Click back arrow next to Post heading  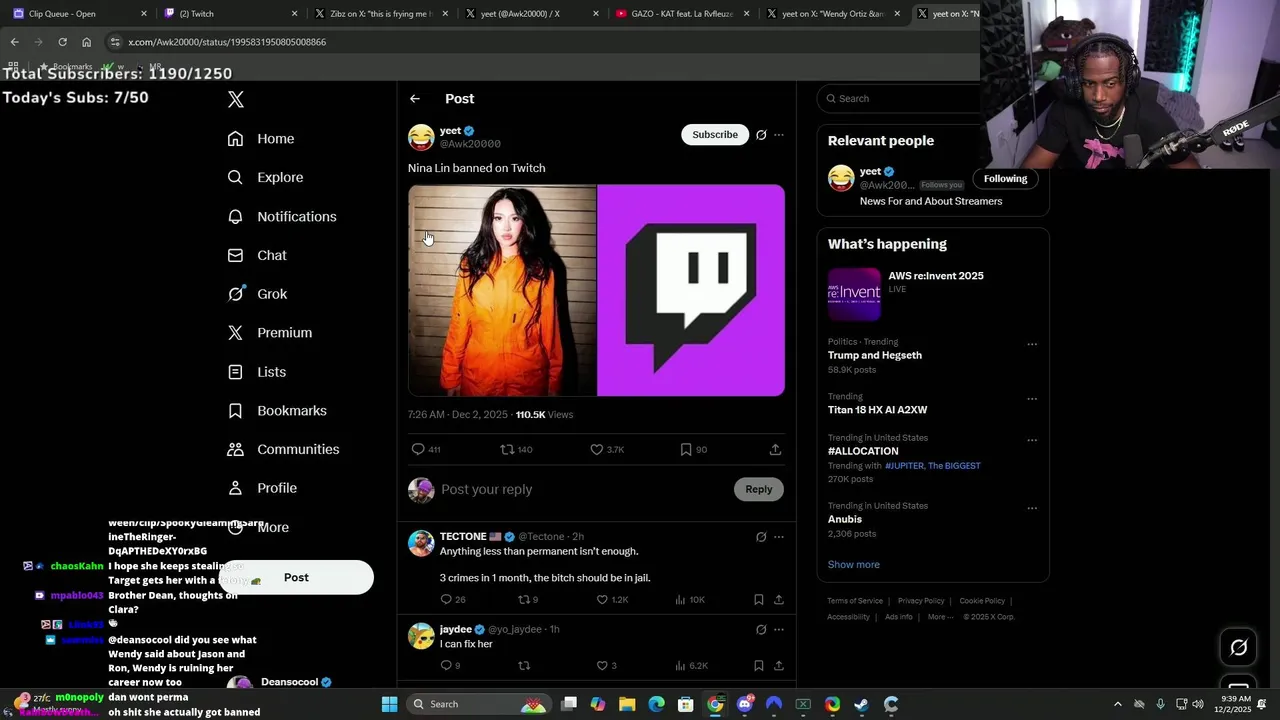click(x=415, y=99)
